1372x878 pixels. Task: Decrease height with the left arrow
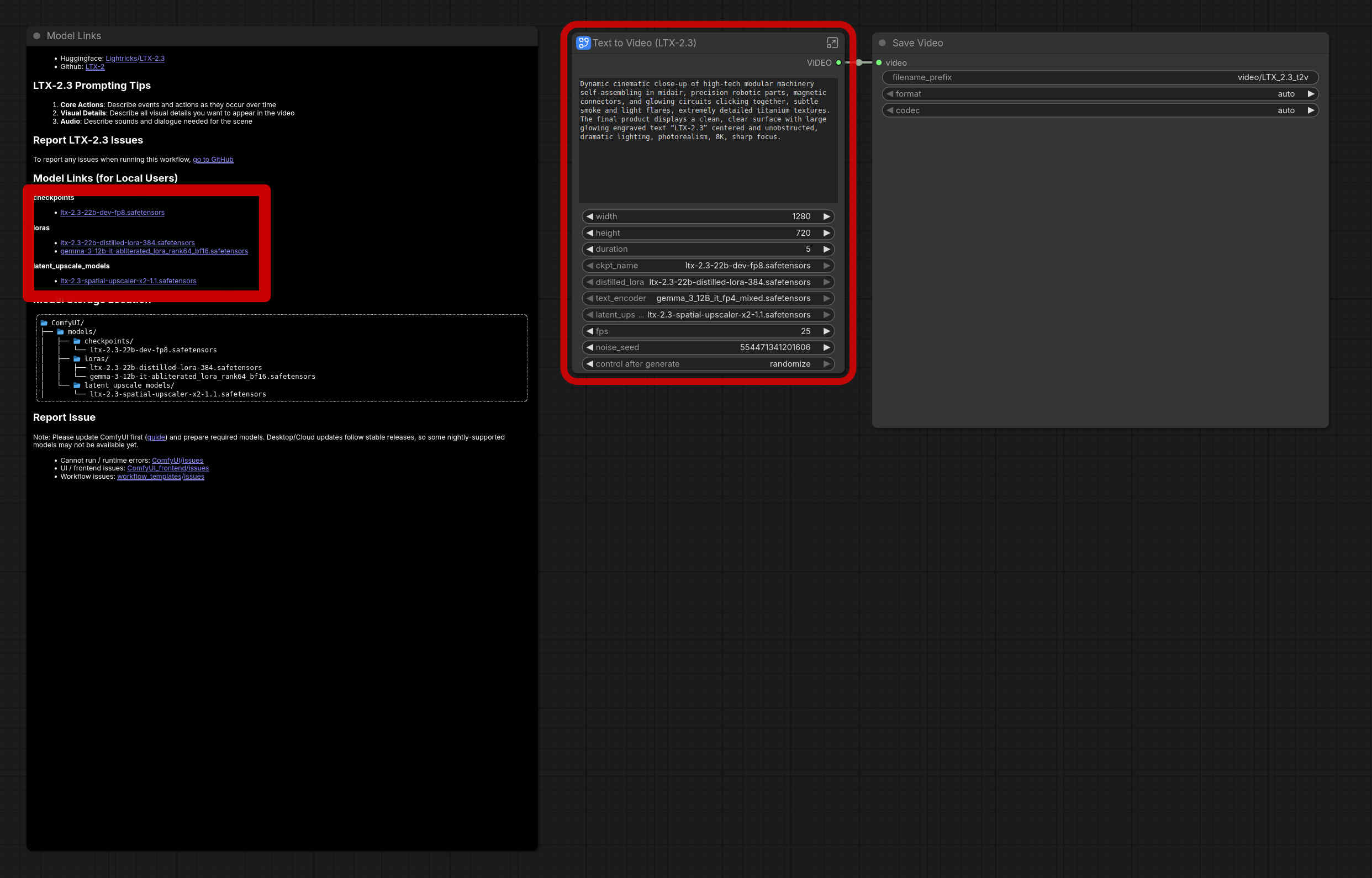click(590, 233)
